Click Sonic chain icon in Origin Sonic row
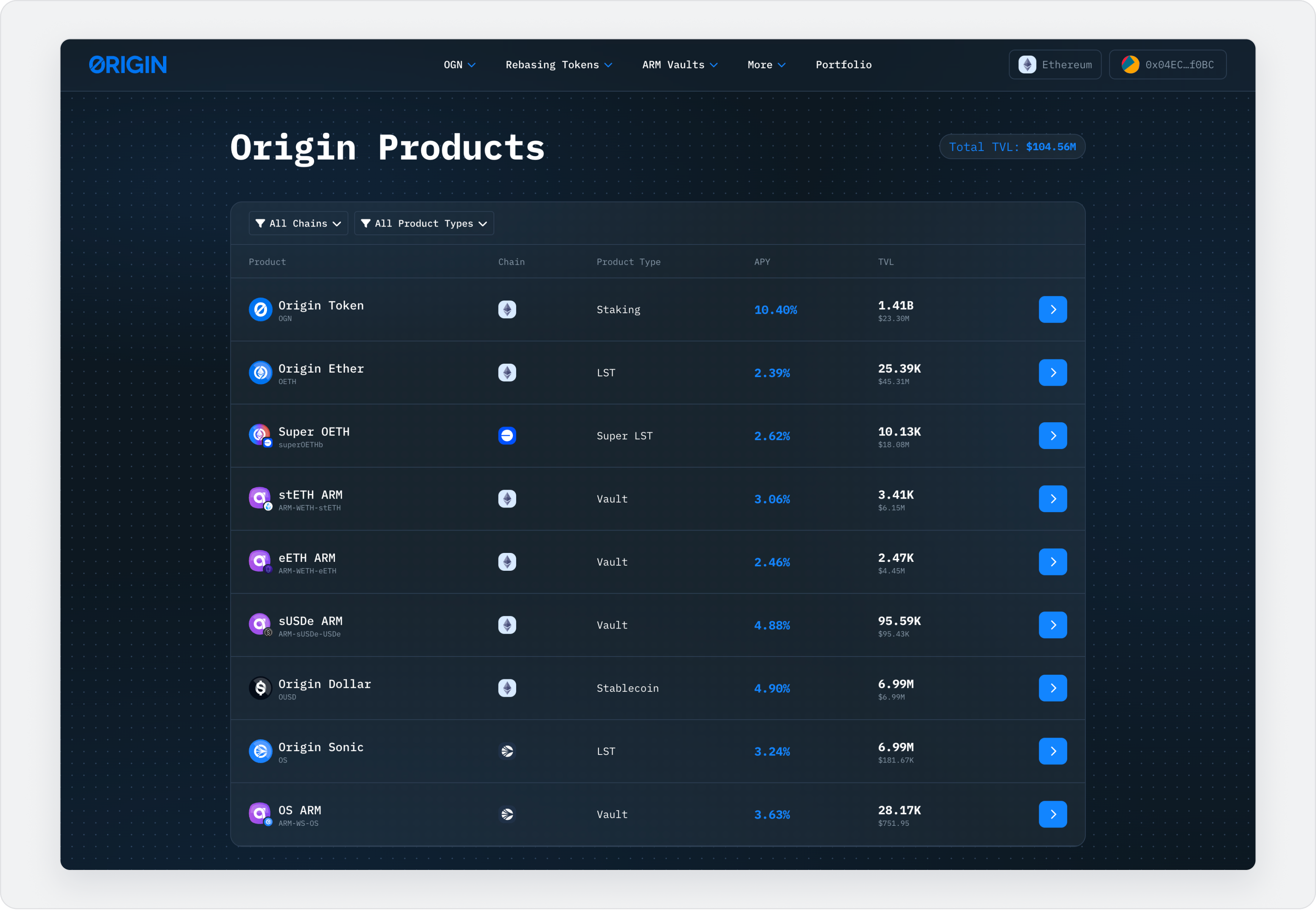The height and width of the screenshot is (920, 1316). coord(507,751)
